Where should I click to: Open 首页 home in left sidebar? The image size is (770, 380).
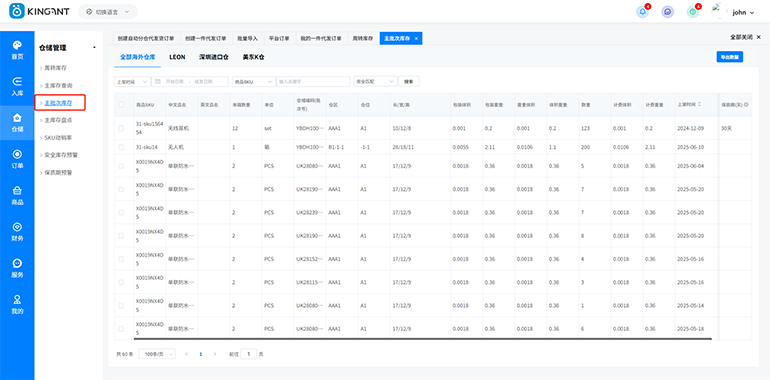pyautogui.click(x=17, y=50)
